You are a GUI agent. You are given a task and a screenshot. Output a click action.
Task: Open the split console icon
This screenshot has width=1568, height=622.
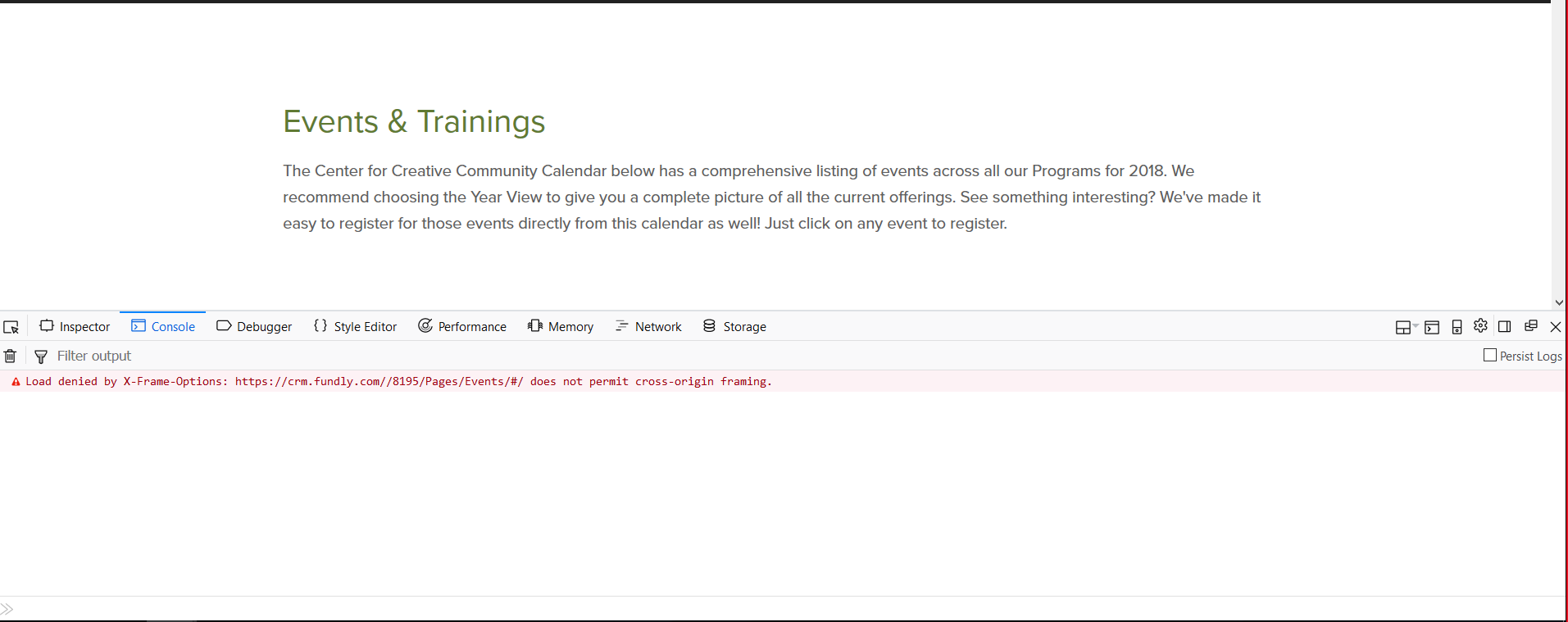(x=1432, y=327)
